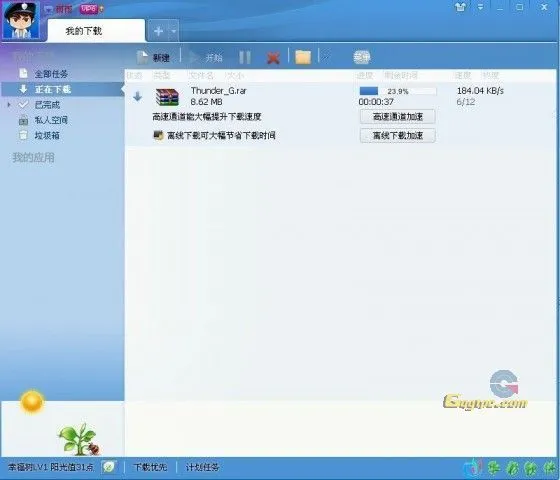
Task: Open the download folder icon
Action: point(303,57)
